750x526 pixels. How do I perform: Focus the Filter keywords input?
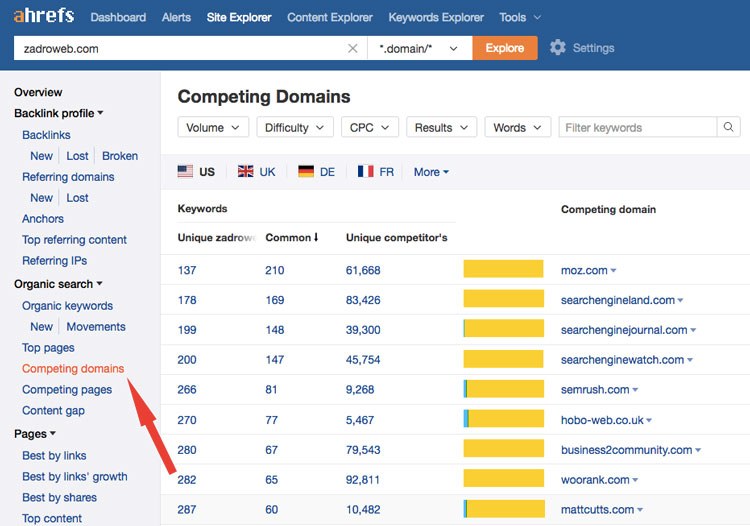pyautogui.click(x=638, y=127)
